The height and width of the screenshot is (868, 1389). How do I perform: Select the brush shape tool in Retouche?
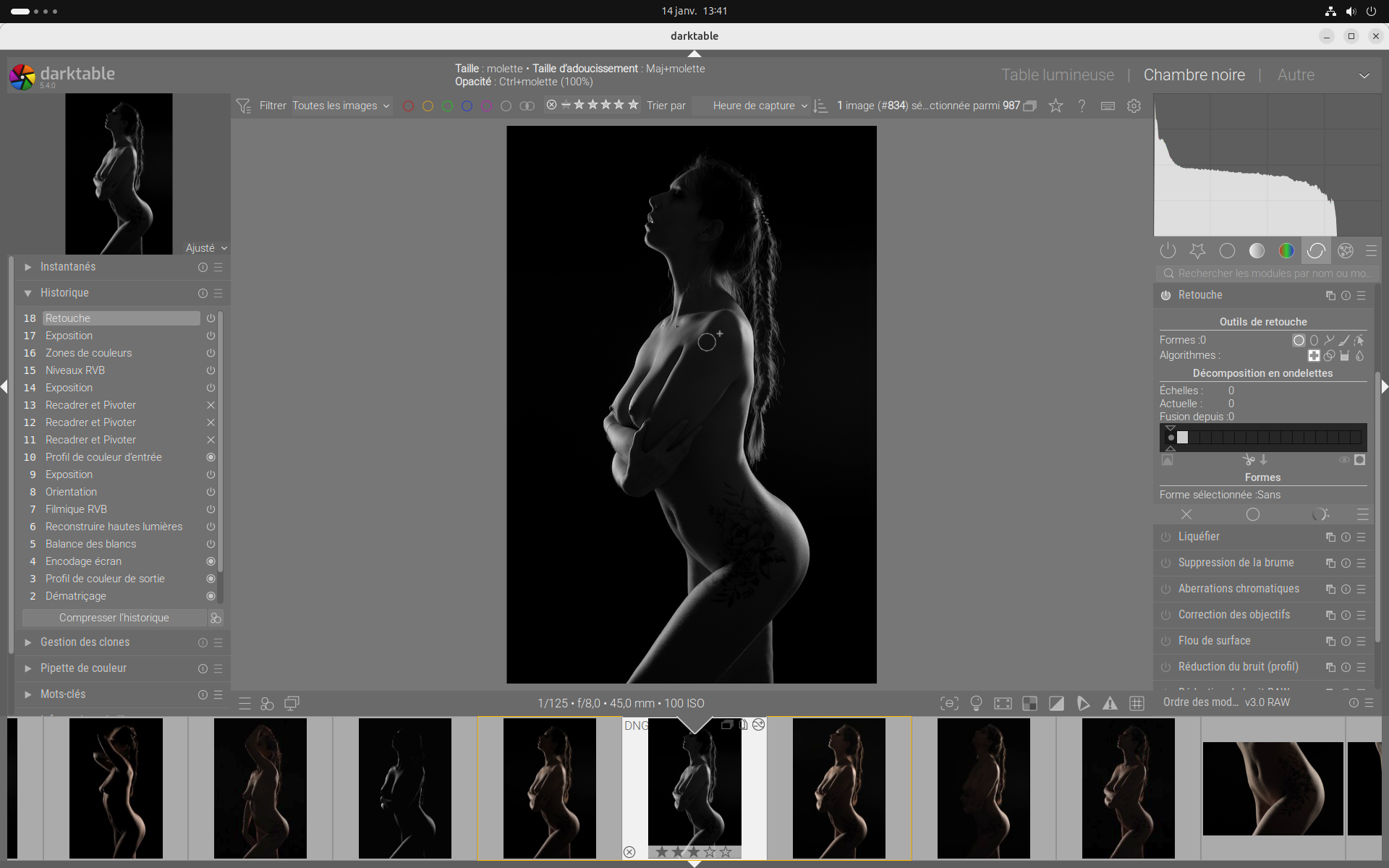[1343, 340]
